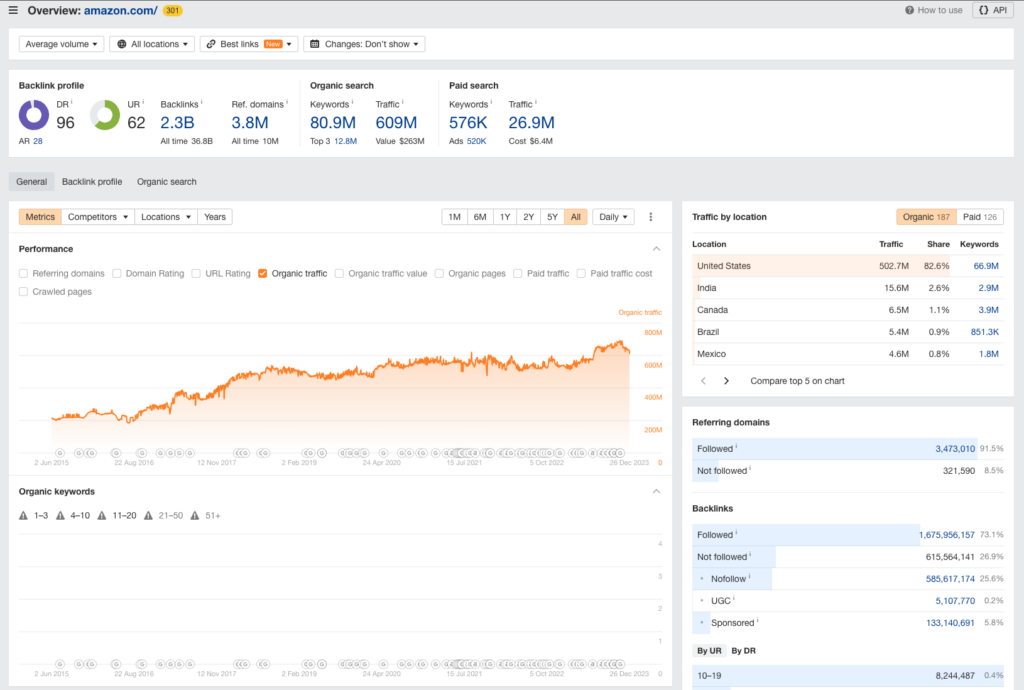Viewport: 1024px width, 690px height.
Task: Select Years chart tab
Action: tap(215, 217)
